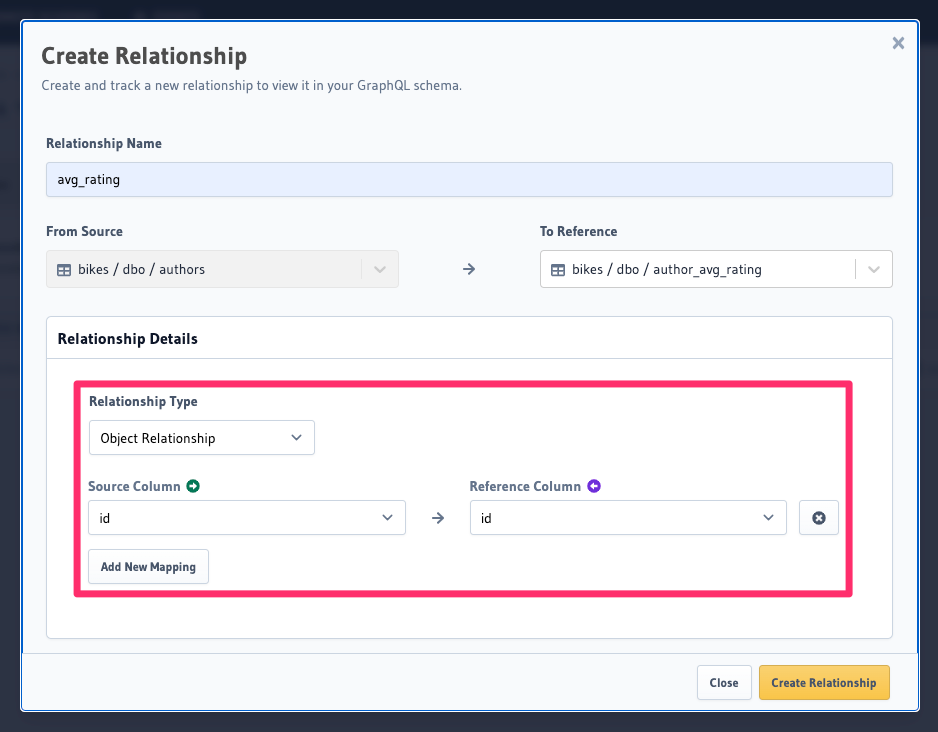Dismiss the Create Relationship dialog via the X
Image resolution: width=938 pixels, height=732 pixels.
click(898, 43)
